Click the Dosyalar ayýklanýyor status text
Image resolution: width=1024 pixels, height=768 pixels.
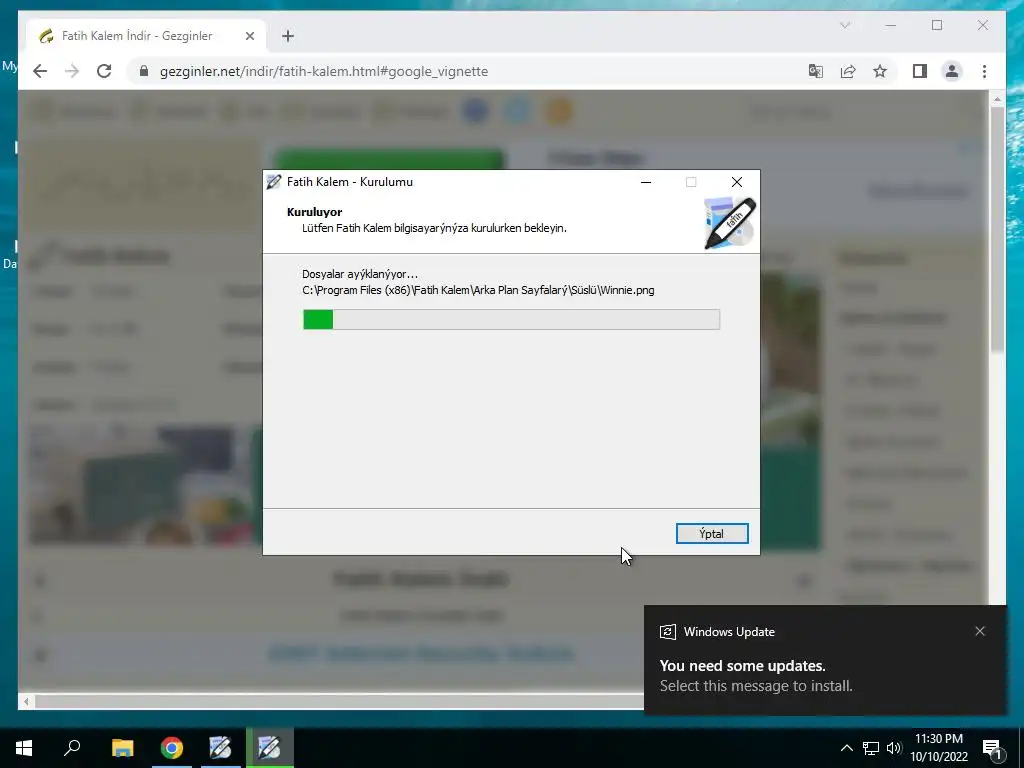pos(360,274)
